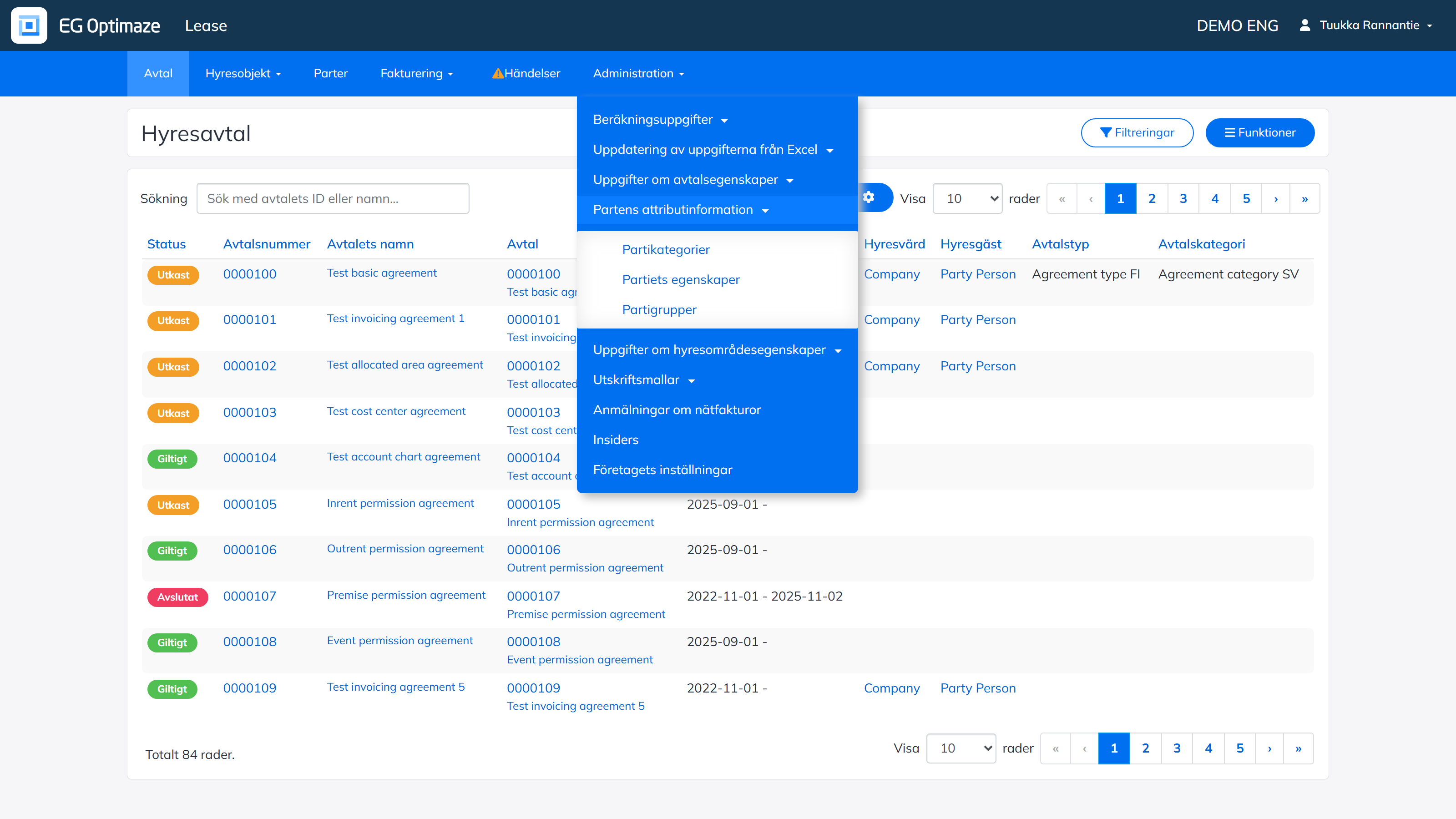1456x819 pixels.
Task: Open the Händelser tab
Action: pyautogui.click(x=526, y=73)
